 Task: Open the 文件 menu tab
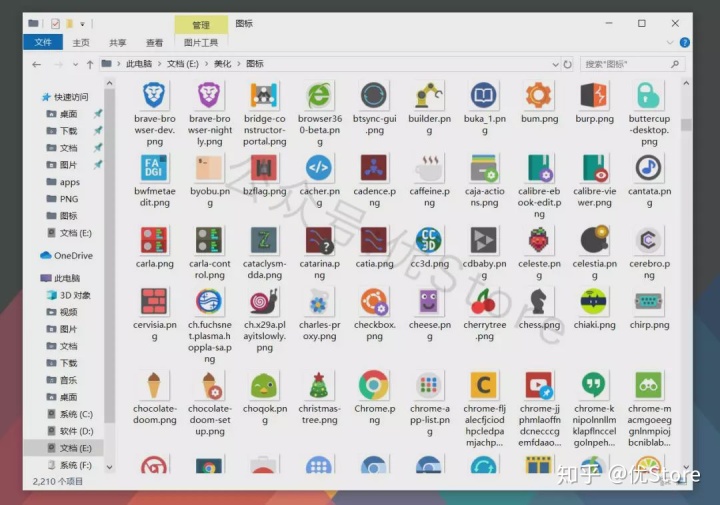pyautogui.click(x=43, y=42)
